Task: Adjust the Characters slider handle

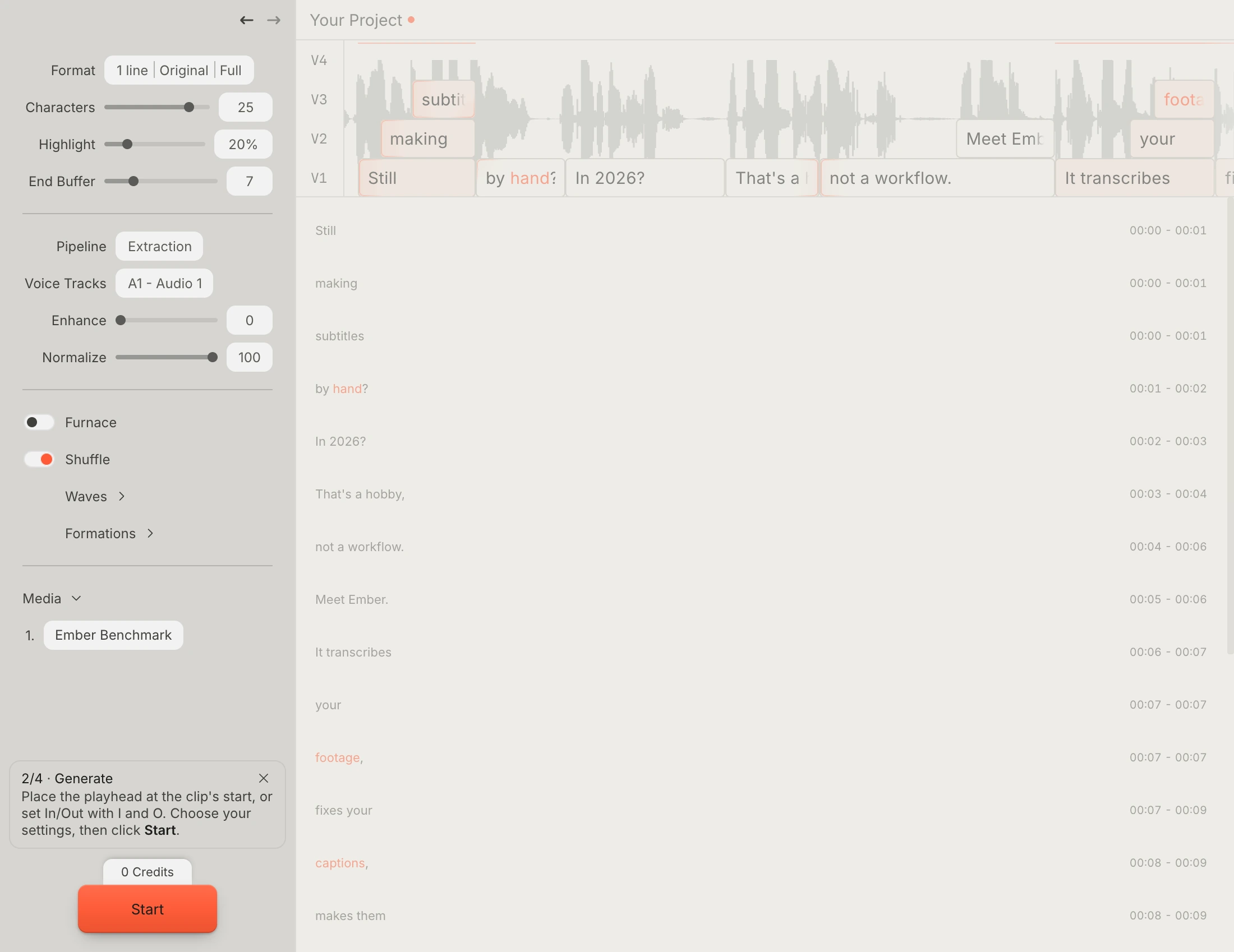Action: click(189, 107)
